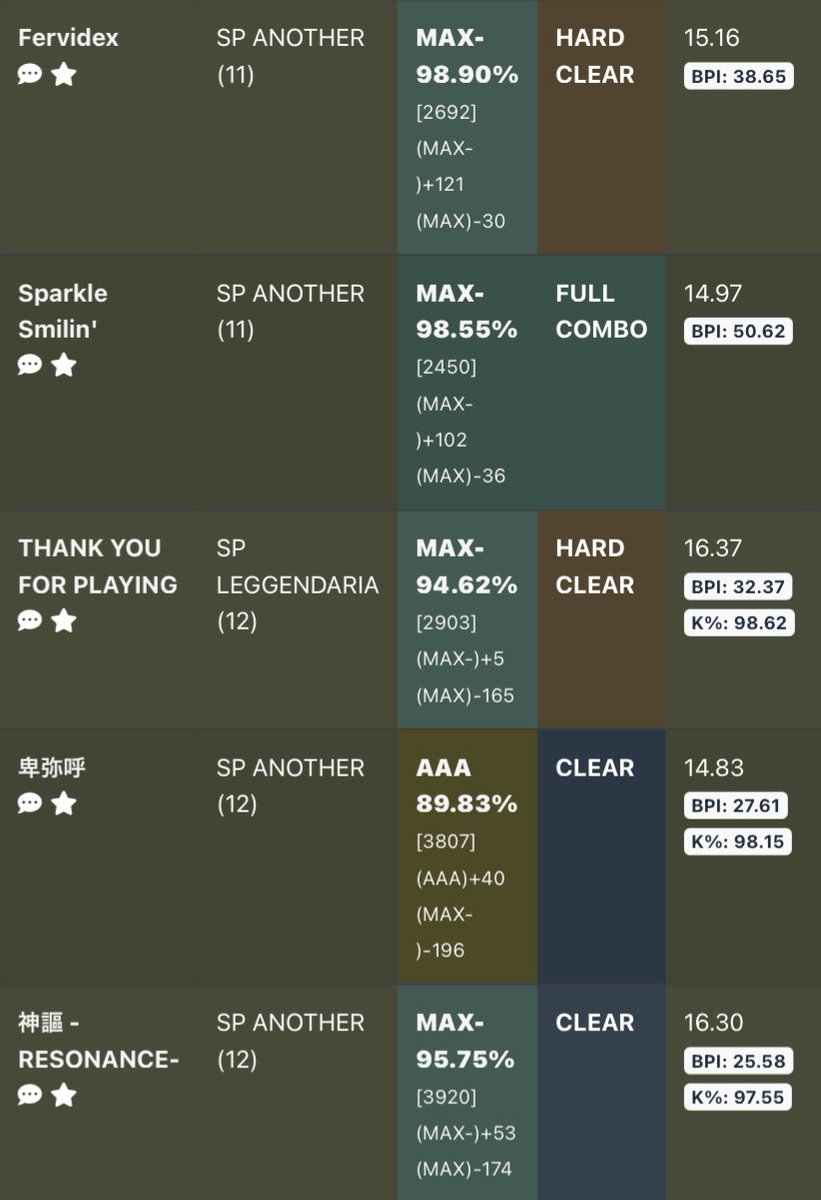This screenshot has height=1200, width=821.
Task: Click the MAX- 95.75% score cell
Action: click(467, 1092)
